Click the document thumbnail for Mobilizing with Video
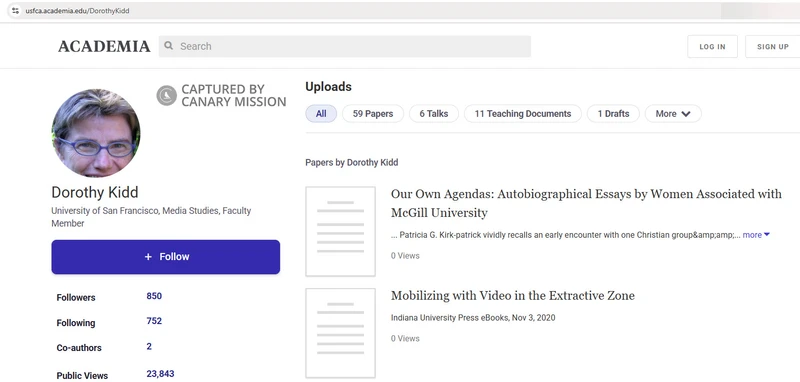Screen dimensions: 800x382 pyautogui.click(x=340, y=333)
